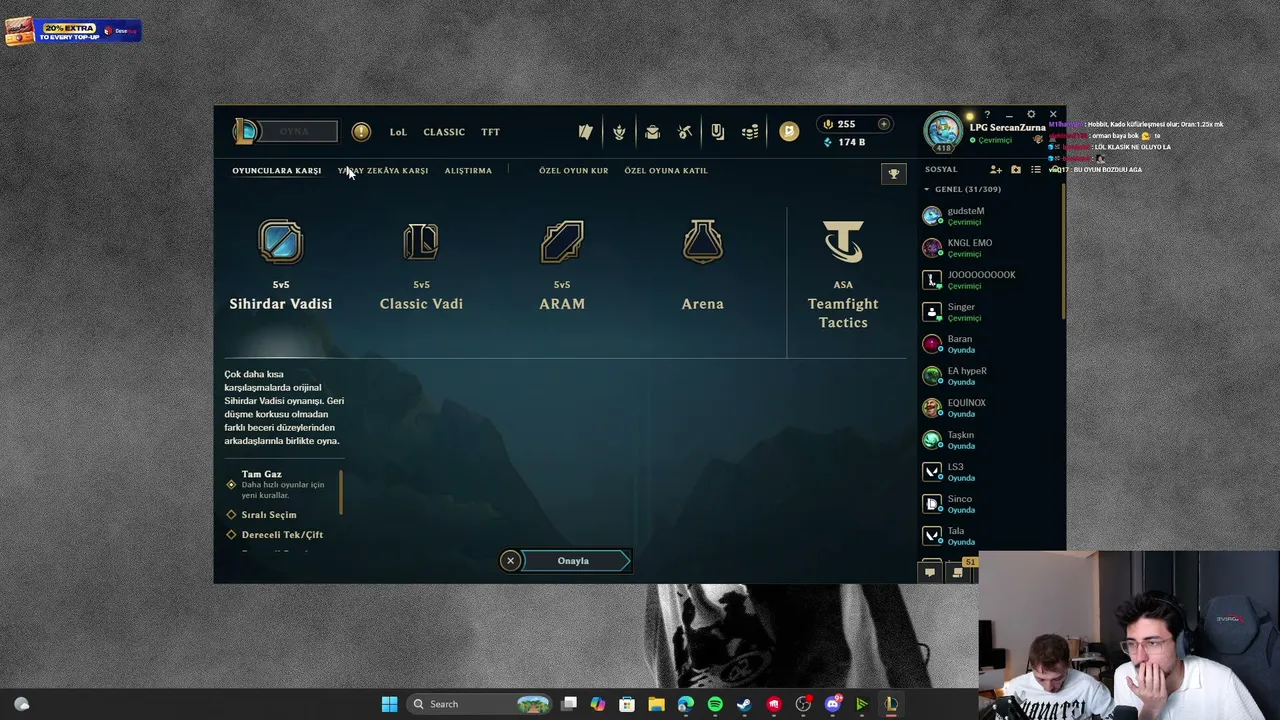The width and height of the screenshot is (1280, 720).
Task: Open Spotify from the taskbar
Action: [715, 704]
